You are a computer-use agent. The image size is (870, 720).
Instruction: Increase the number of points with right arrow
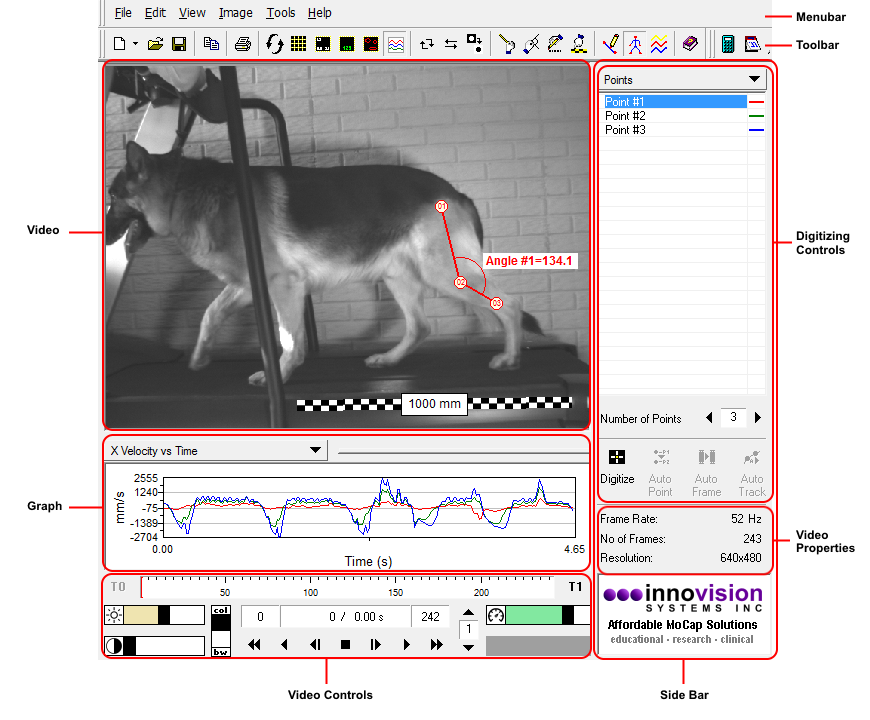tap(758, 418)
